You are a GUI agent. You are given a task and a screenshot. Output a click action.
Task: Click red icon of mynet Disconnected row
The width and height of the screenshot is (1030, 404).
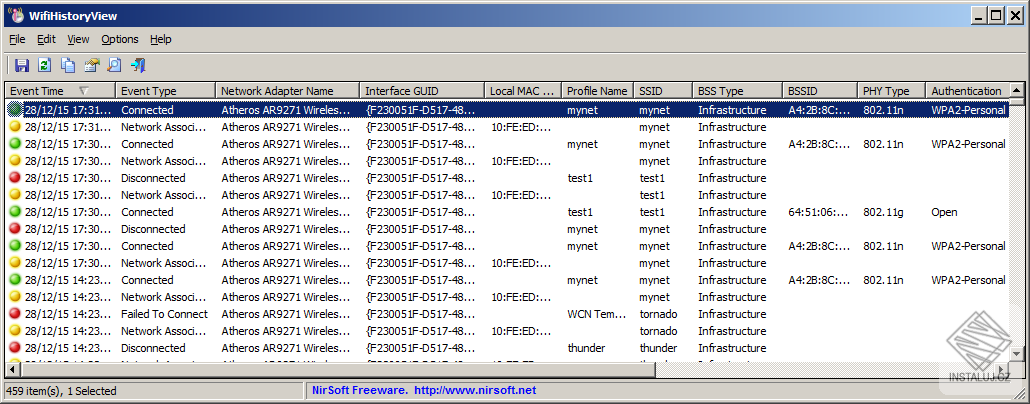click(15, 229)
